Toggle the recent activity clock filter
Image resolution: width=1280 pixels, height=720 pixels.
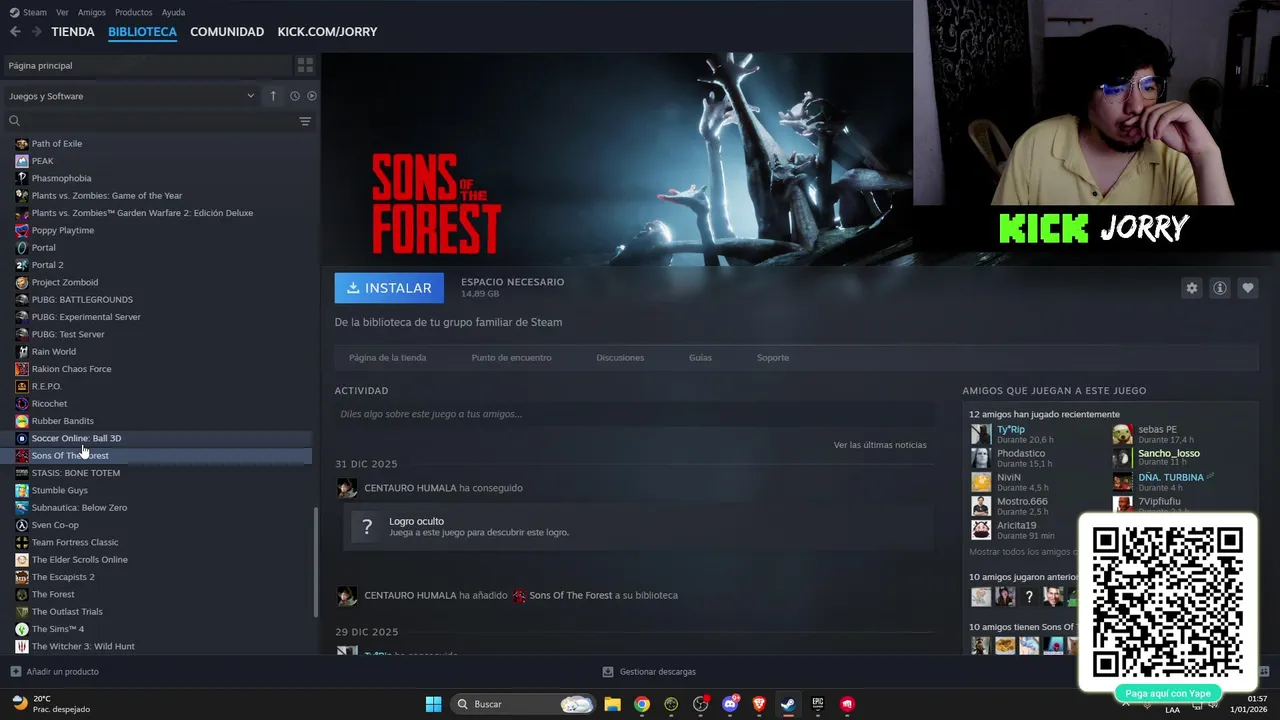[x=295, y=96]
